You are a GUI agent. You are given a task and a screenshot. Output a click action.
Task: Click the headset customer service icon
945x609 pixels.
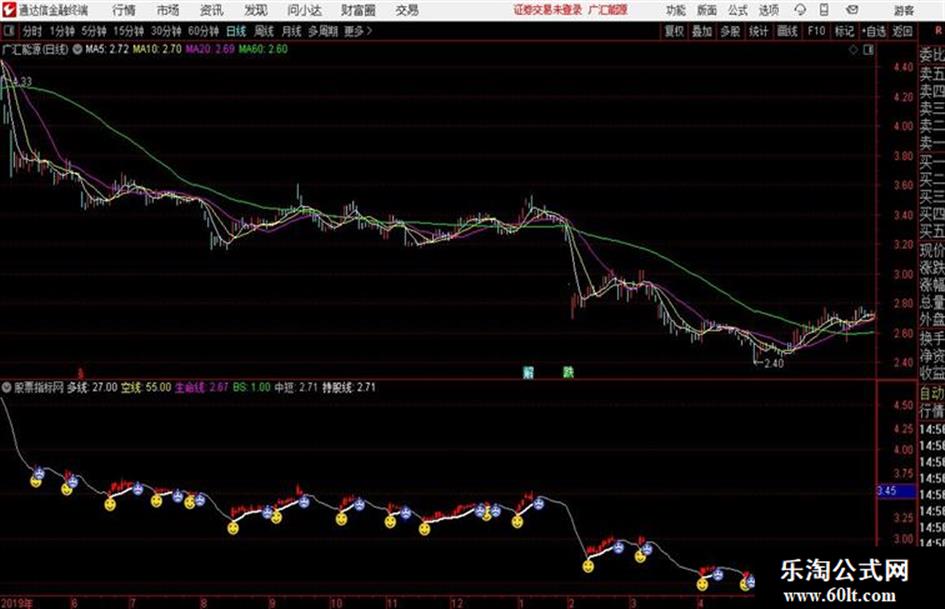point(800,10)
